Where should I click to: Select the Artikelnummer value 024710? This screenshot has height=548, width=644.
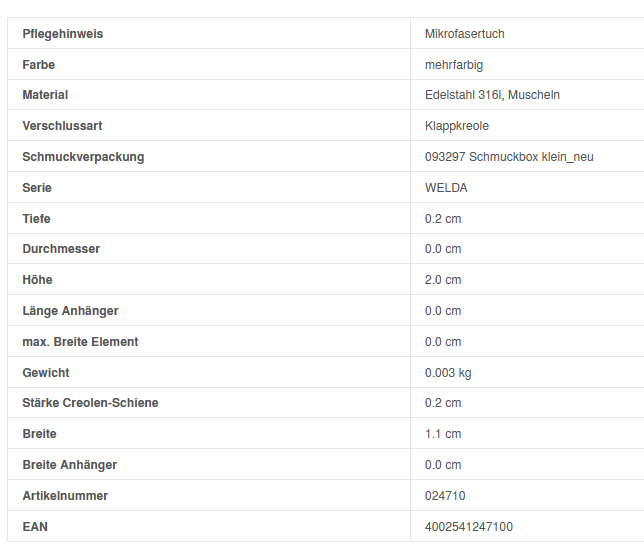[445, 496]
